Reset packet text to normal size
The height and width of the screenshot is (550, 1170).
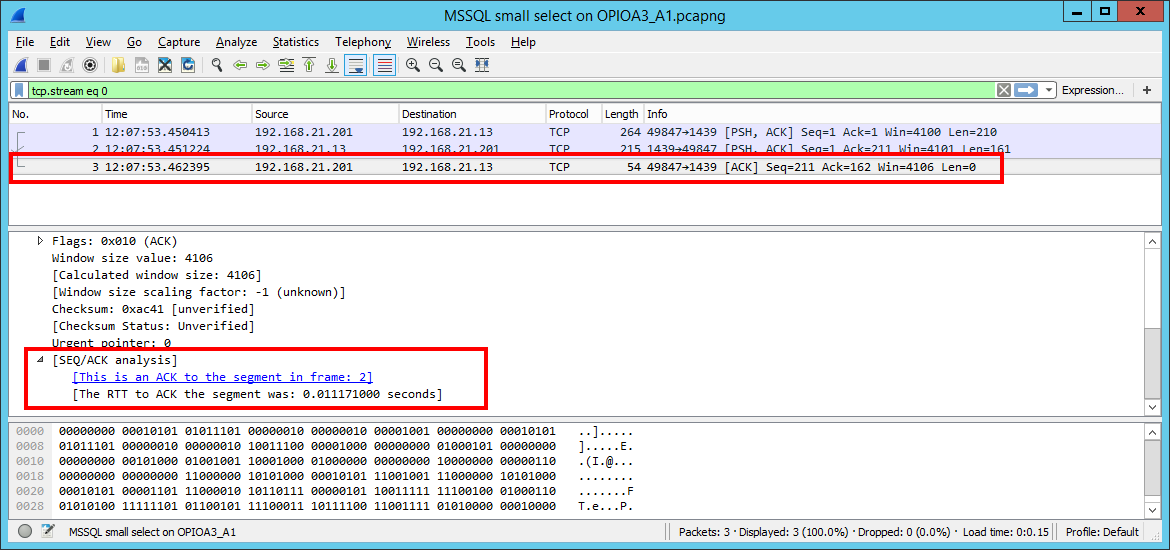click(458, 65)
